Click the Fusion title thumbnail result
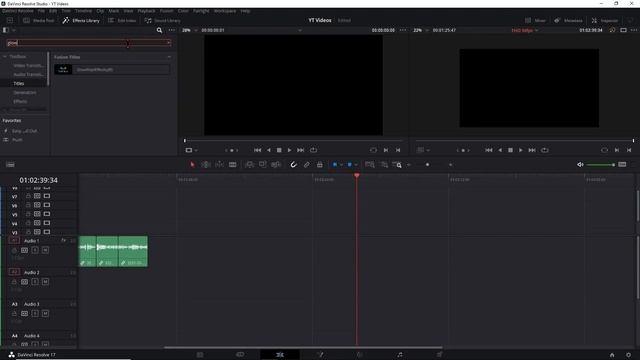This screenshot has width=640, height=360. (63, 69)
